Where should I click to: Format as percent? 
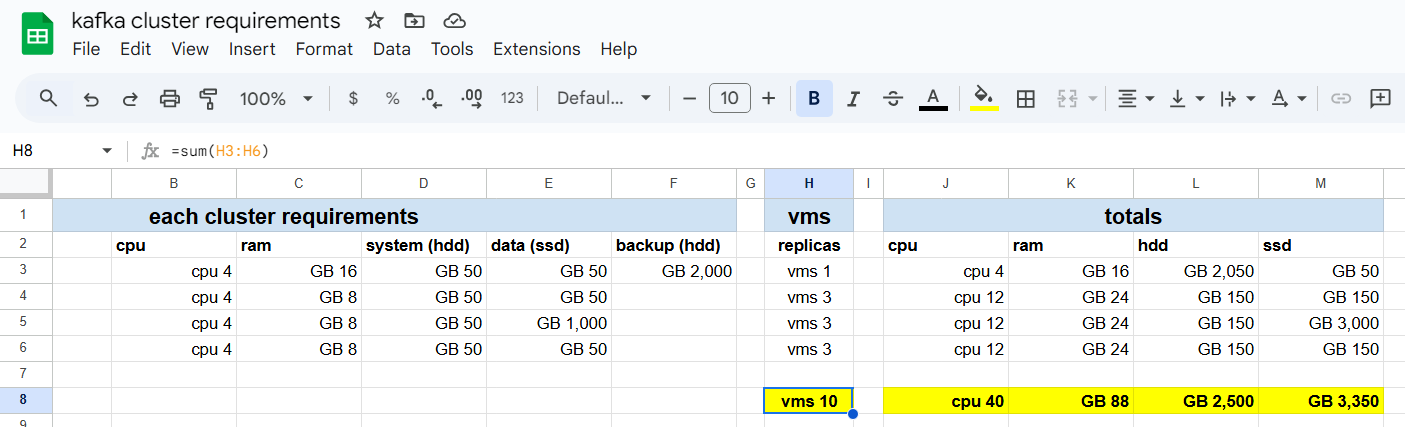point(392,98)
